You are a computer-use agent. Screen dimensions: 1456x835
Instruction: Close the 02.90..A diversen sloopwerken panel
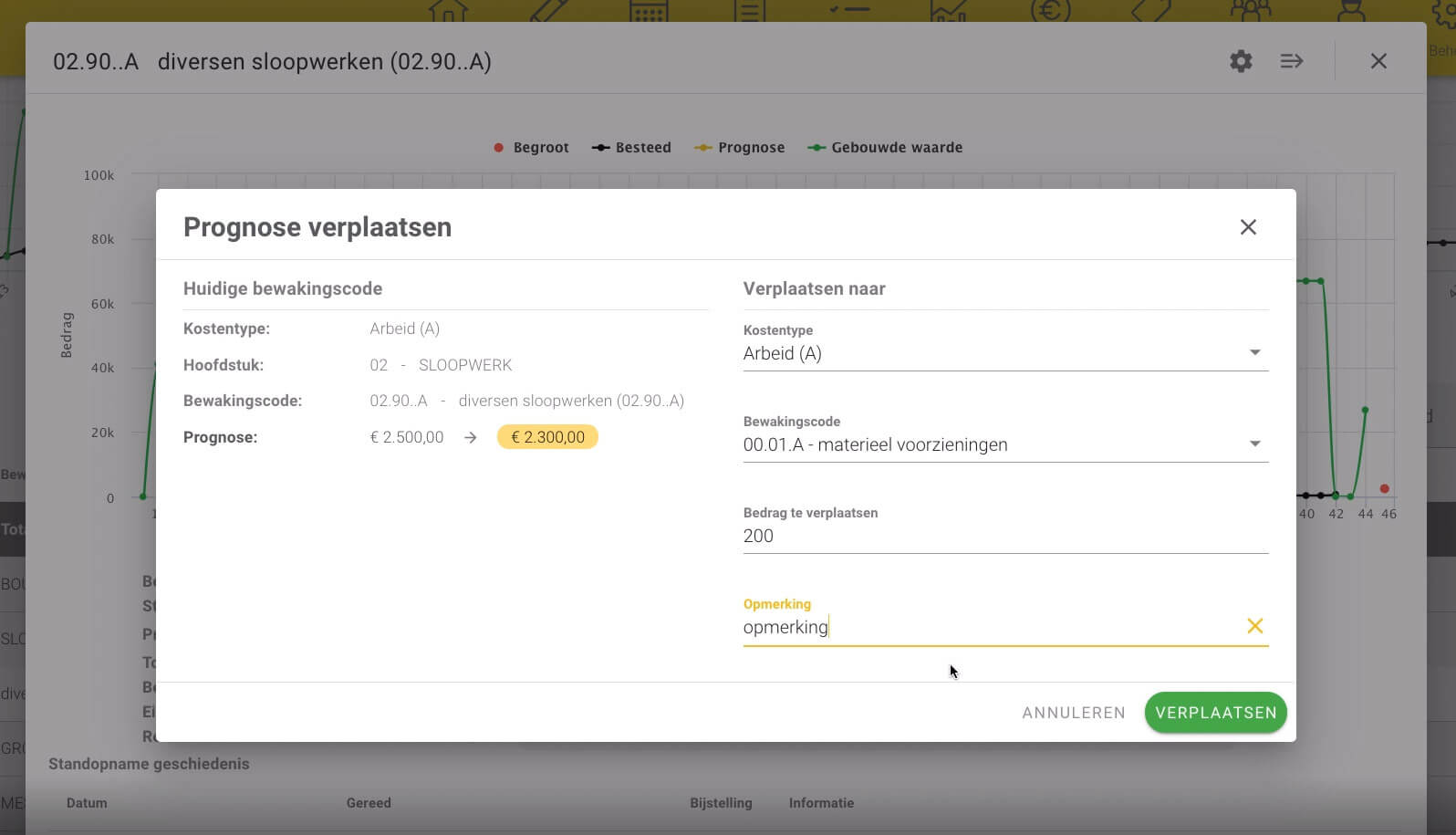coord(1378,61)
